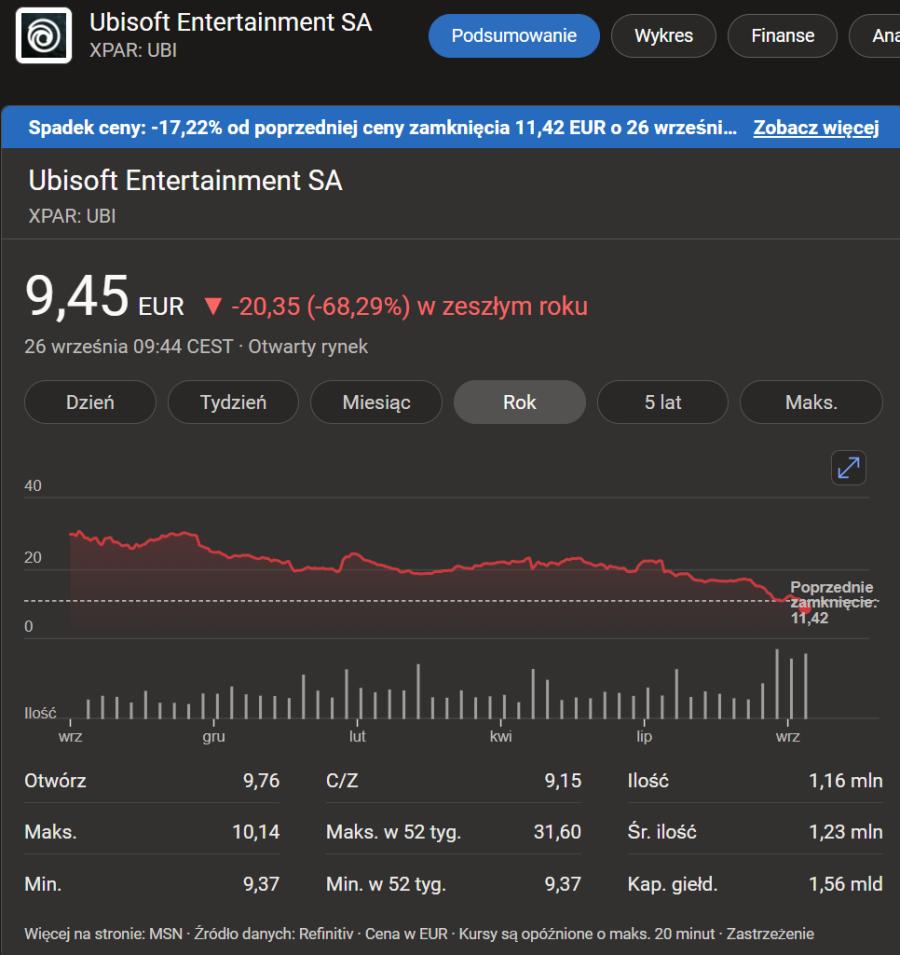
Task: Select the Rok range button
Action: pos(519,402)
